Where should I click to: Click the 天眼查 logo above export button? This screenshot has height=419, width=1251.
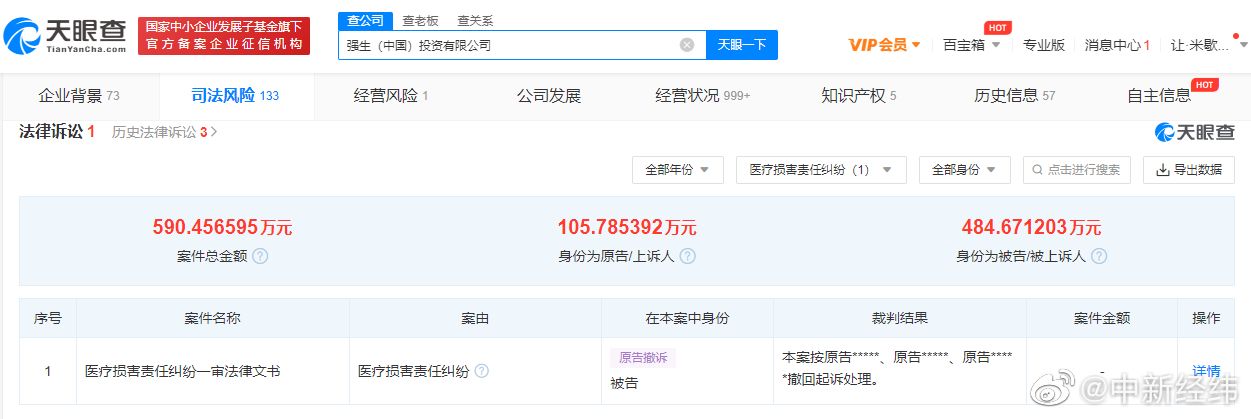(x=1194, y=132)
